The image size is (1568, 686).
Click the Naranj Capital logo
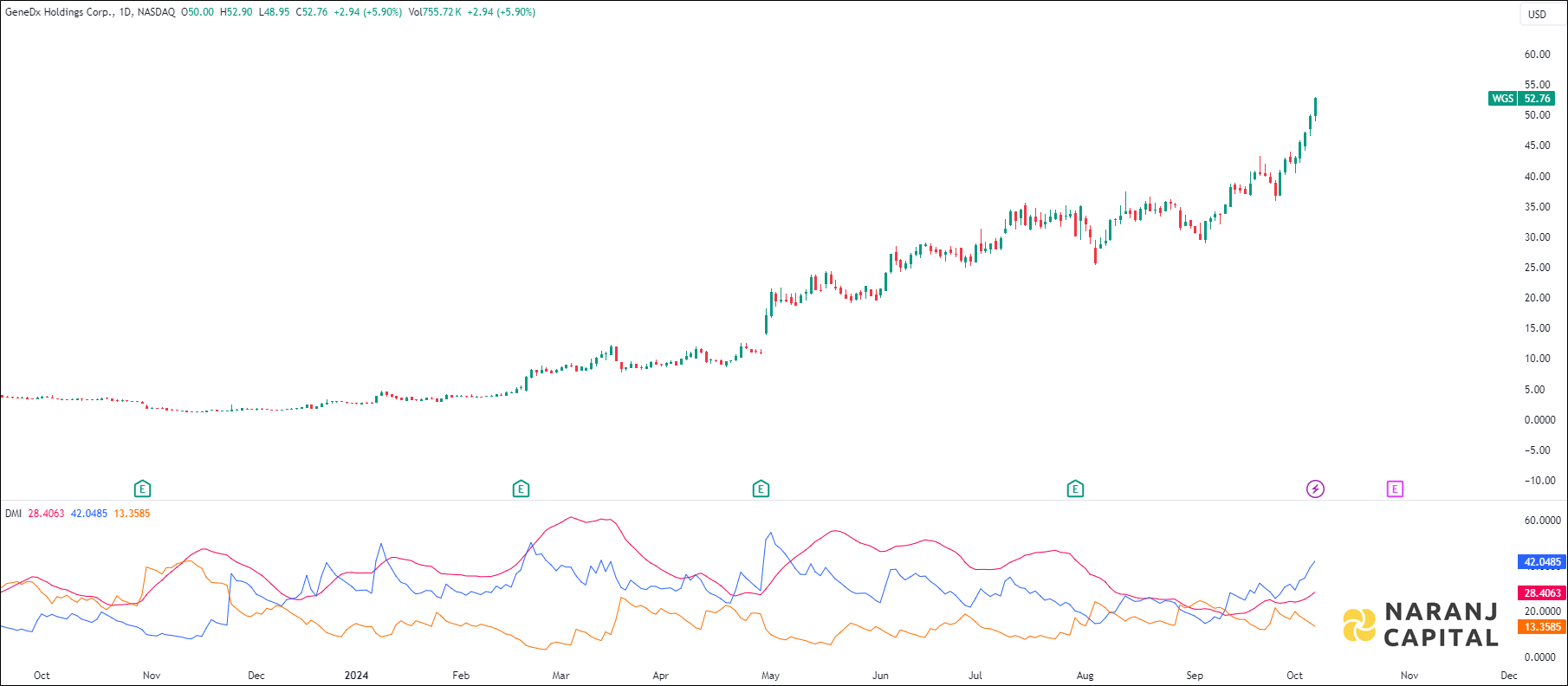(1421, 625)
